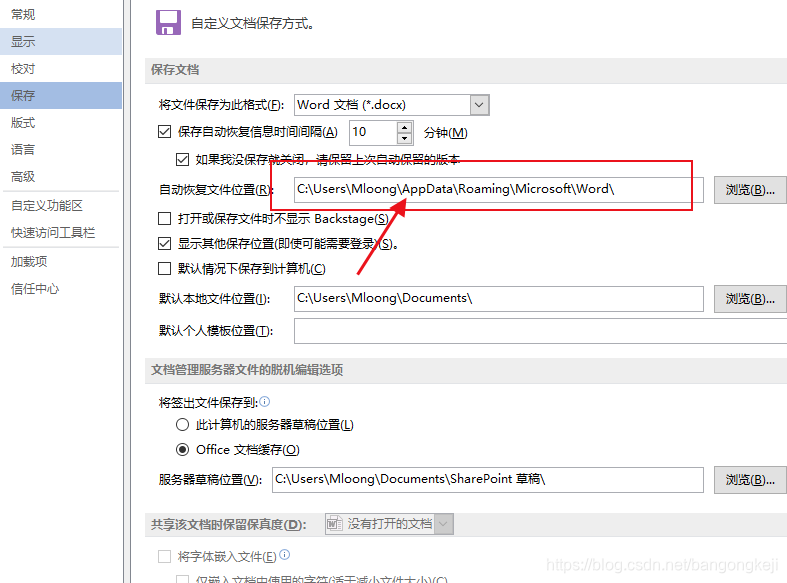This screenshot has height=583, width=787.
Task: Open the 没有打开的文档 dropdown
Action: [x=389, y=524]
